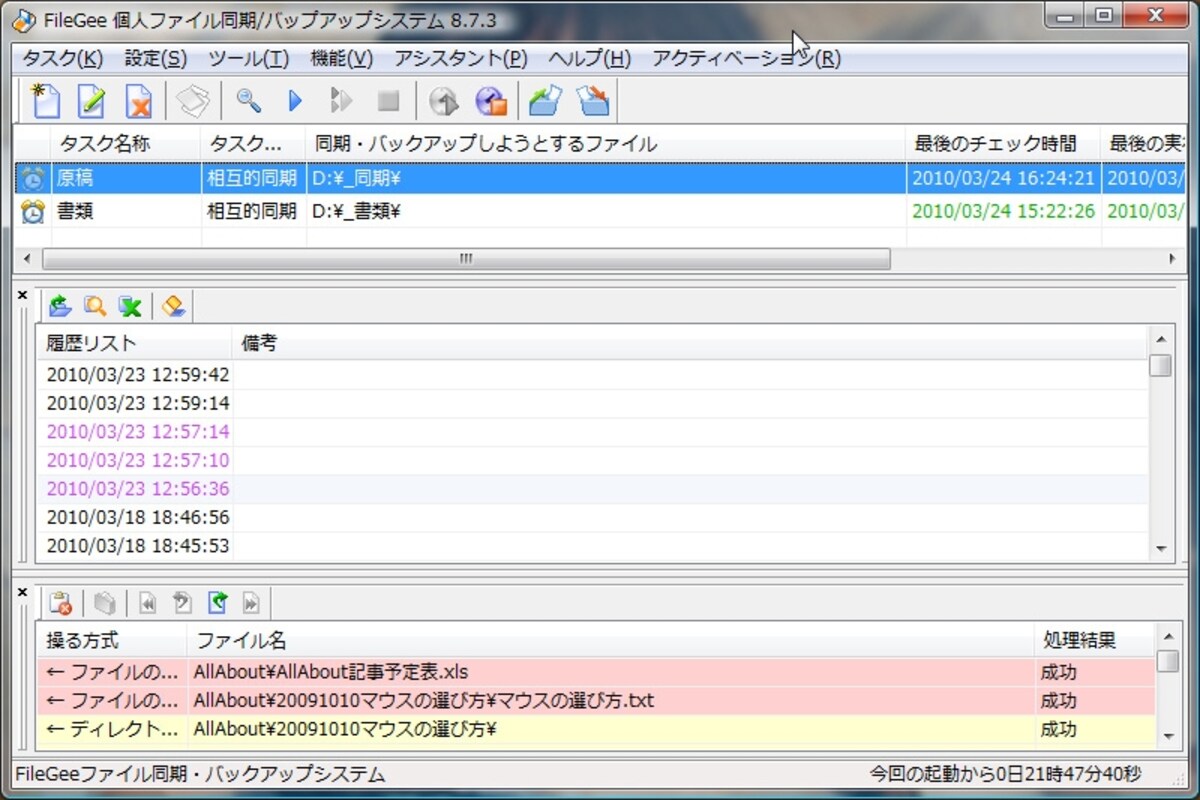Select the 書類 task row
1200x800 pixels.
pyautogui.click(x=599, y=212)
